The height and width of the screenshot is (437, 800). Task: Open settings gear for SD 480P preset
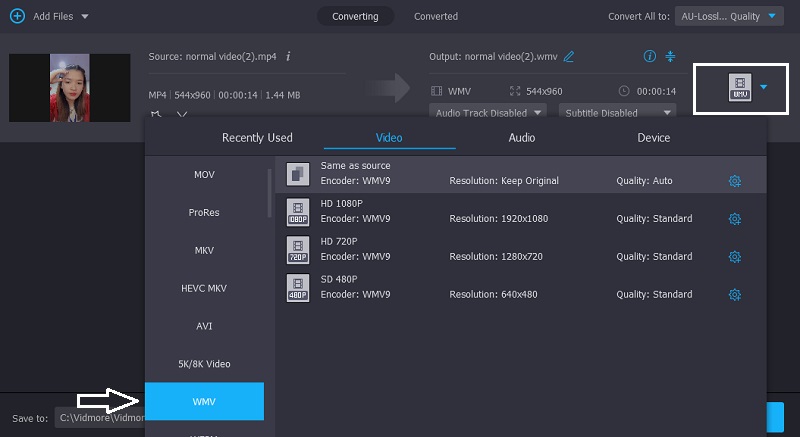[735, 295]
